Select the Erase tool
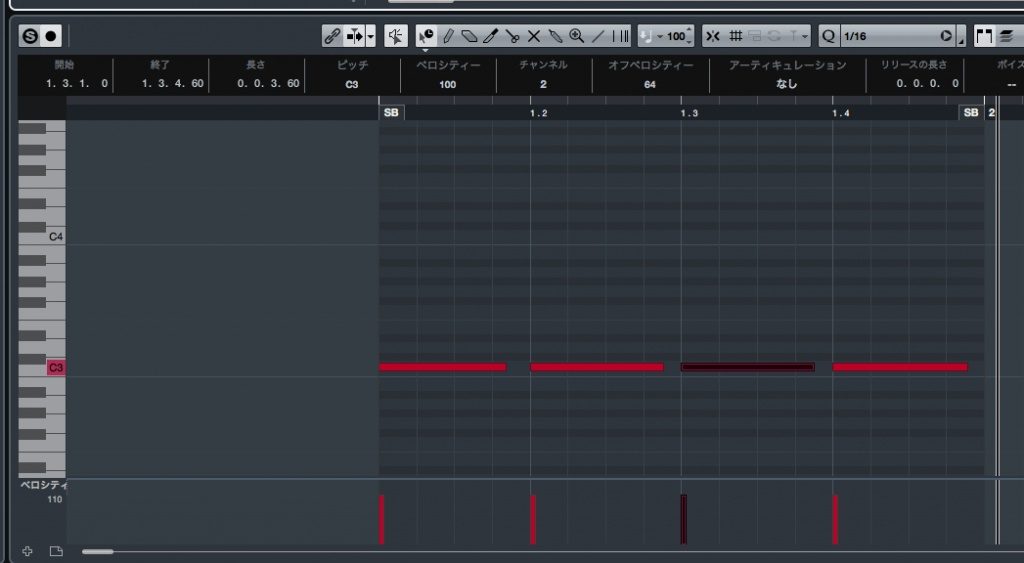This screenshot has width=1024, height=563. [469, 36]
